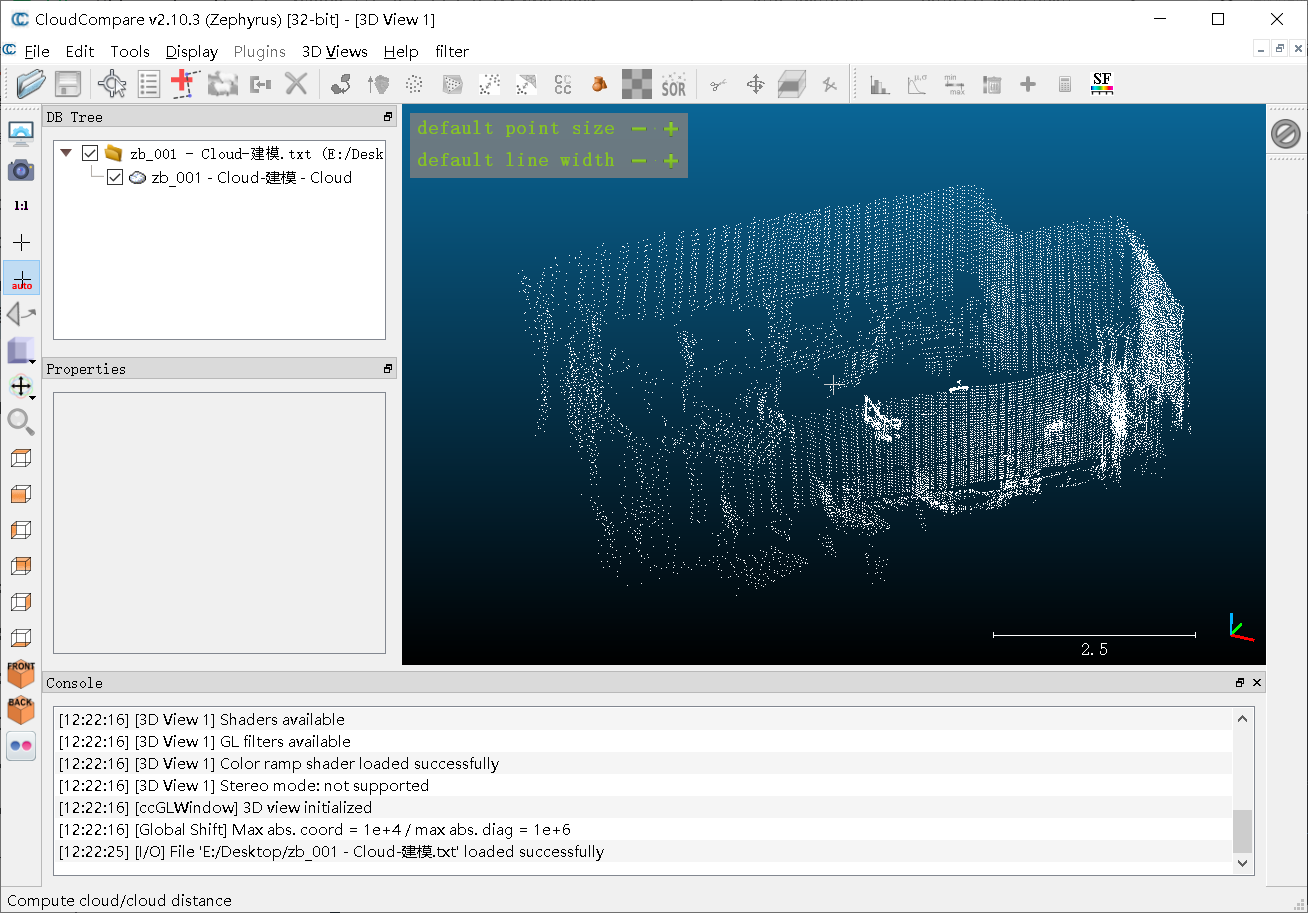Click the SOR filter icon
1308x913 pixels.
coord(674,84)
